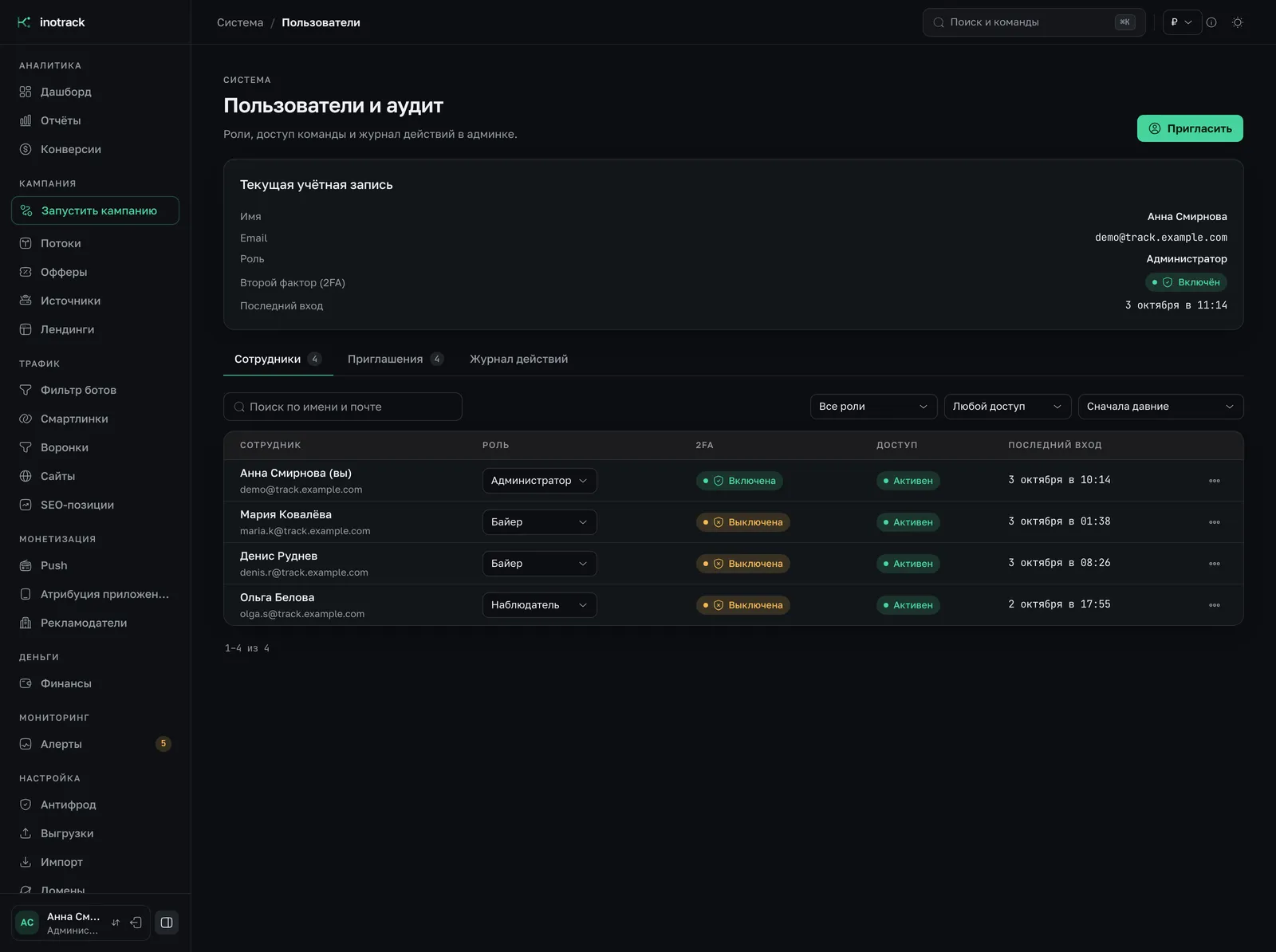Toggle the light/dark theme sun icon
The image size is (1276, 952).
1238,22
